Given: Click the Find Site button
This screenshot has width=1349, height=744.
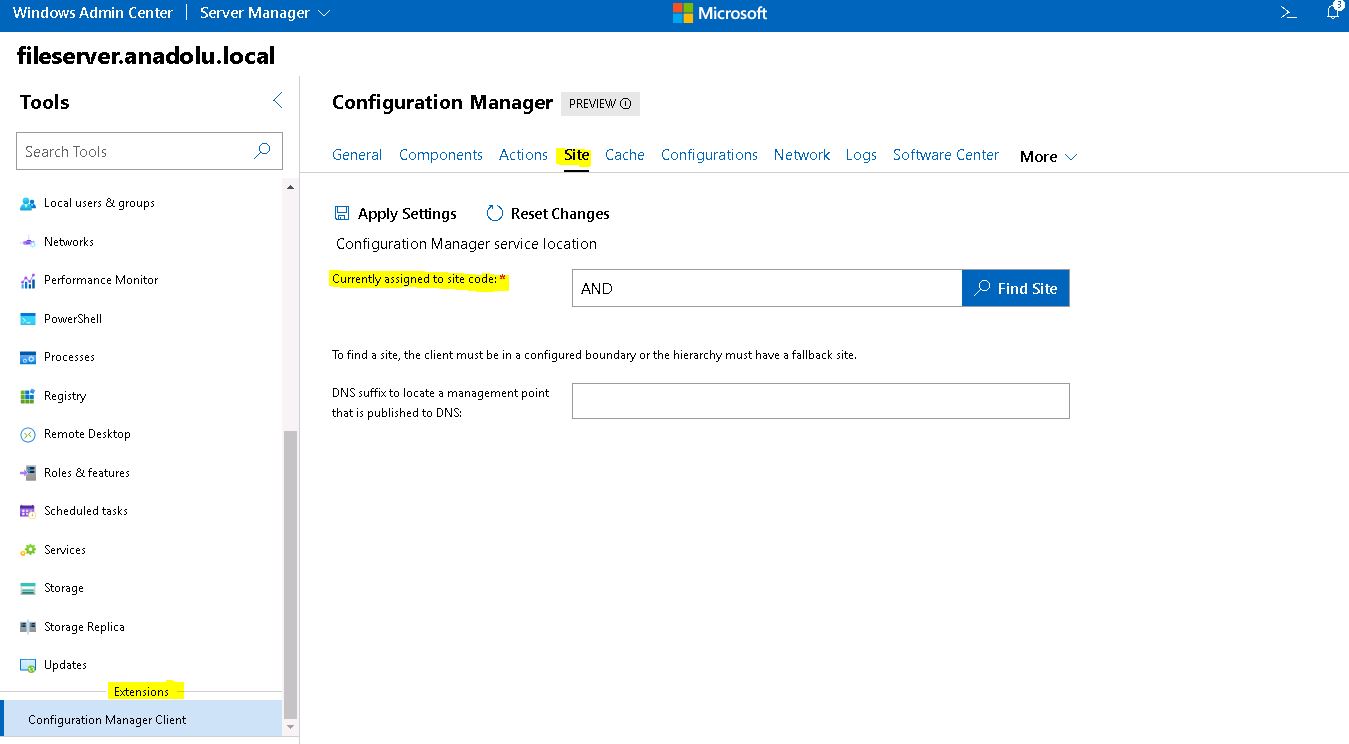Looking at the screenshot, I should (1015, 288).
